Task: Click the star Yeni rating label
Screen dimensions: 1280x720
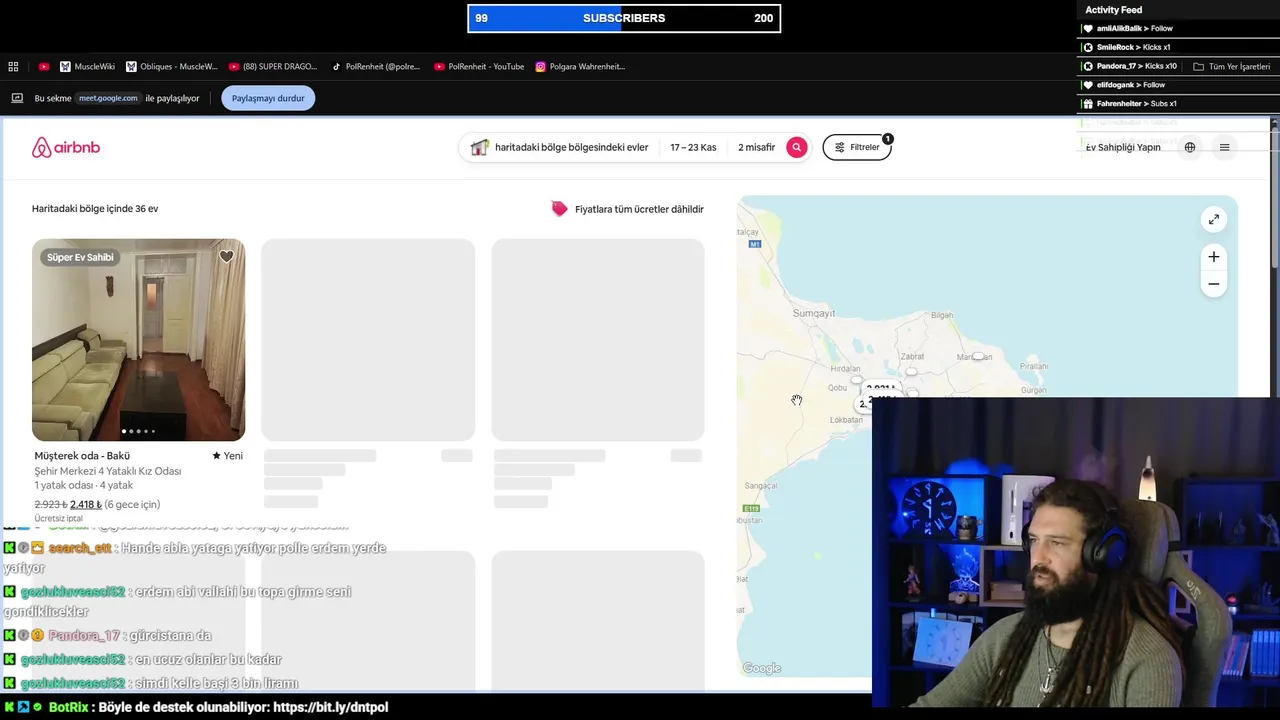Action: (227, 456)
